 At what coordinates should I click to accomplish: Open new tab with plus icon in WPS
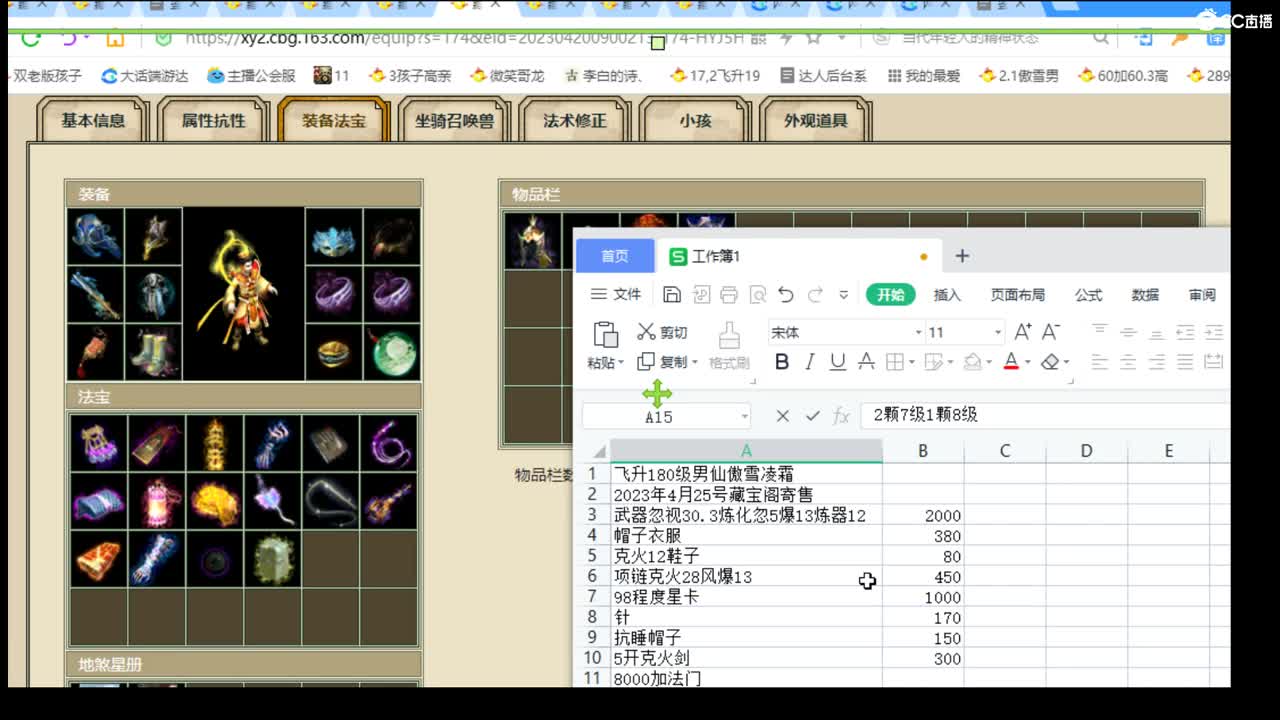point(962,256)
